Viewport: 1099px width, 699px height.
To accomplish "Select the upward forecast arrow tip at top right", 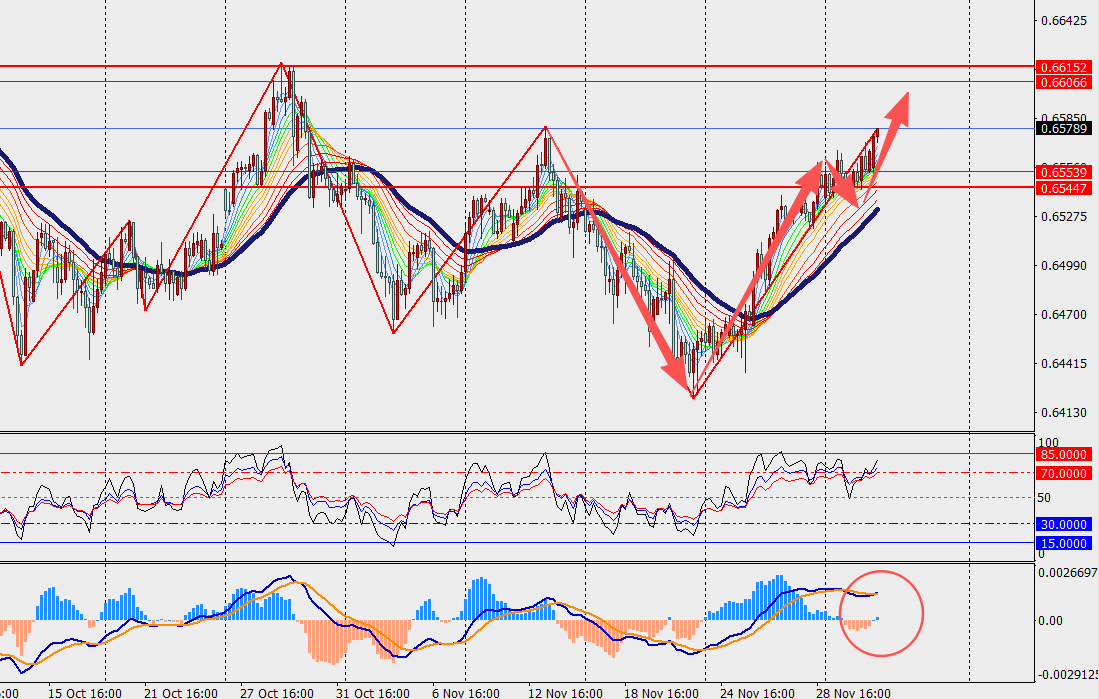I will [905, 97].
